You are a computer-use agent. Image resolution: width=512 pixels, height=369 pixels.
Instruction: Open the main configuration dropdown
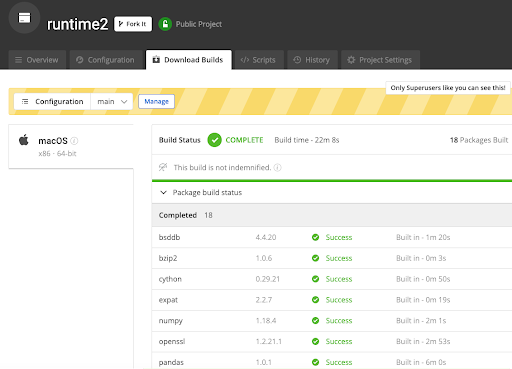pyautogui.click(x=112, y=102)
